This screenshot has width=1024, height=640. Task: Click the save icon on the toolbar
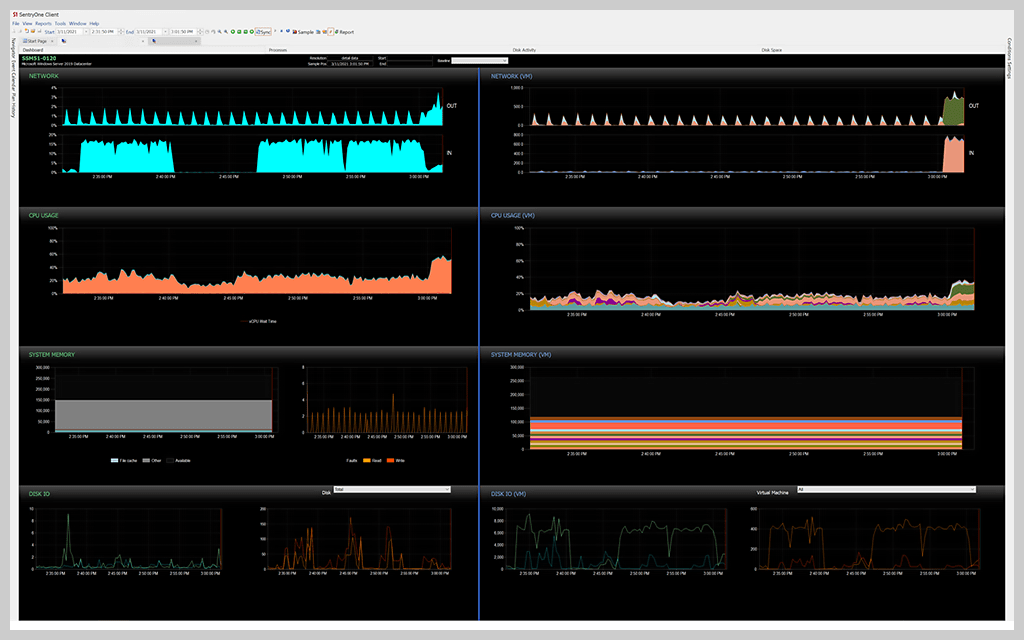tap(39, 31)
